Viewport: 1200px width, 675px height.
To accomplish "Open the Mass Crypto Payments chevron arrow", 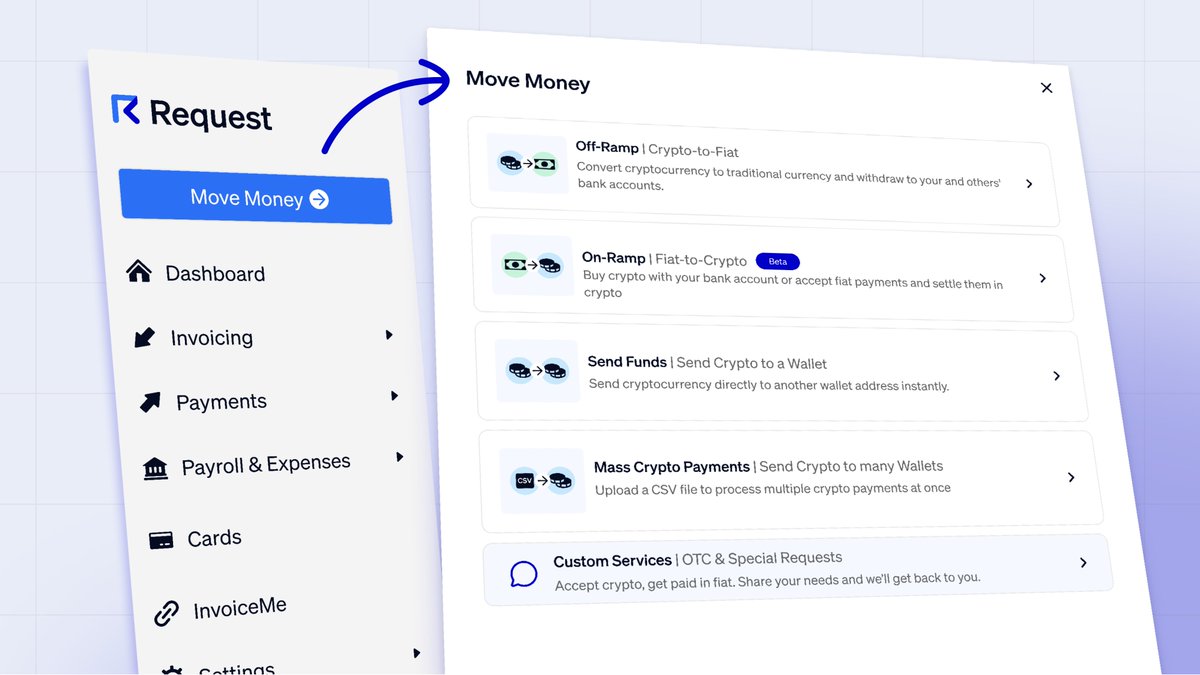I will pos(1071,478).
